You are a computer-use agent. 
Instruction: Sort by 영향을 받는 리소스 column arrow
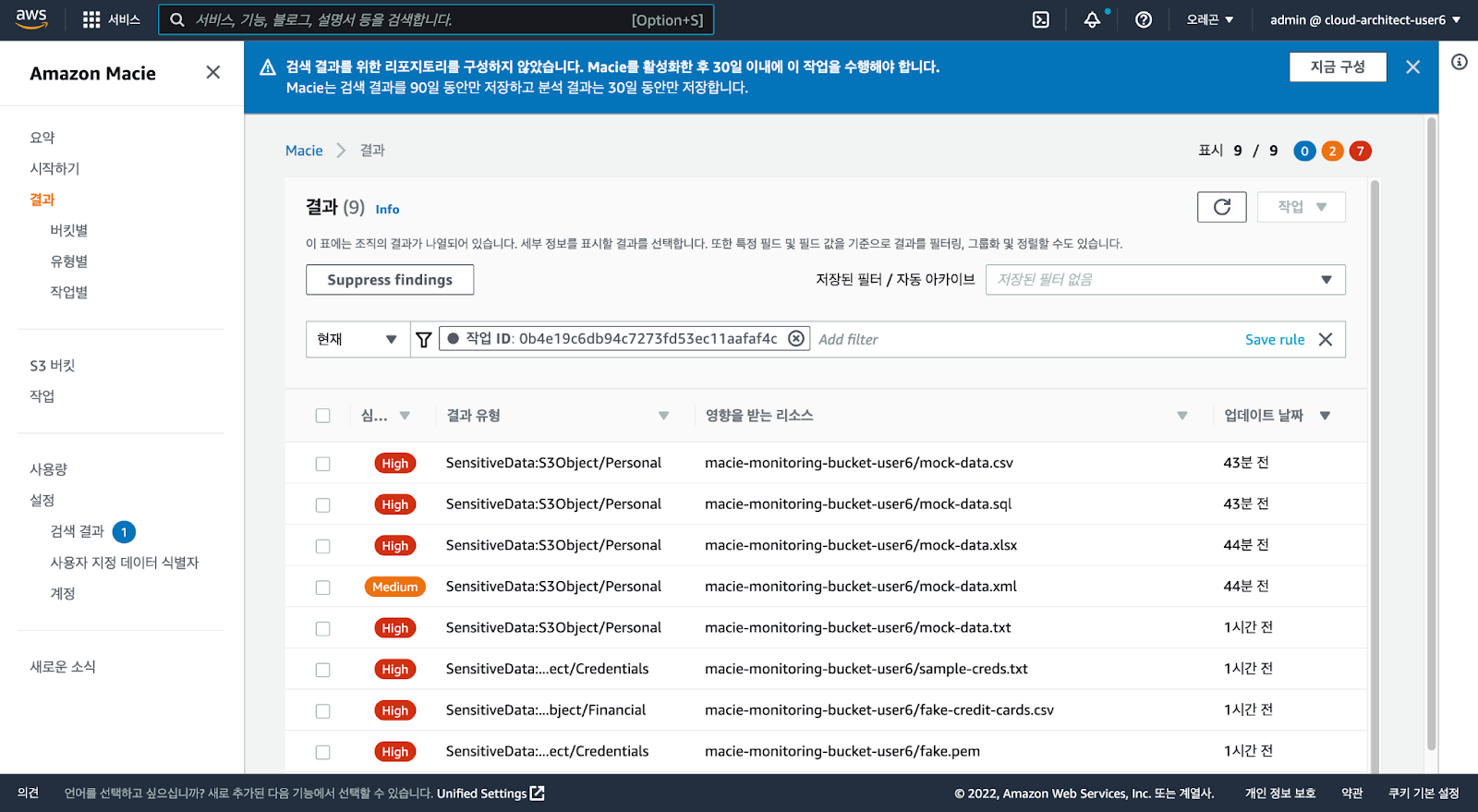coord(1182,416)
